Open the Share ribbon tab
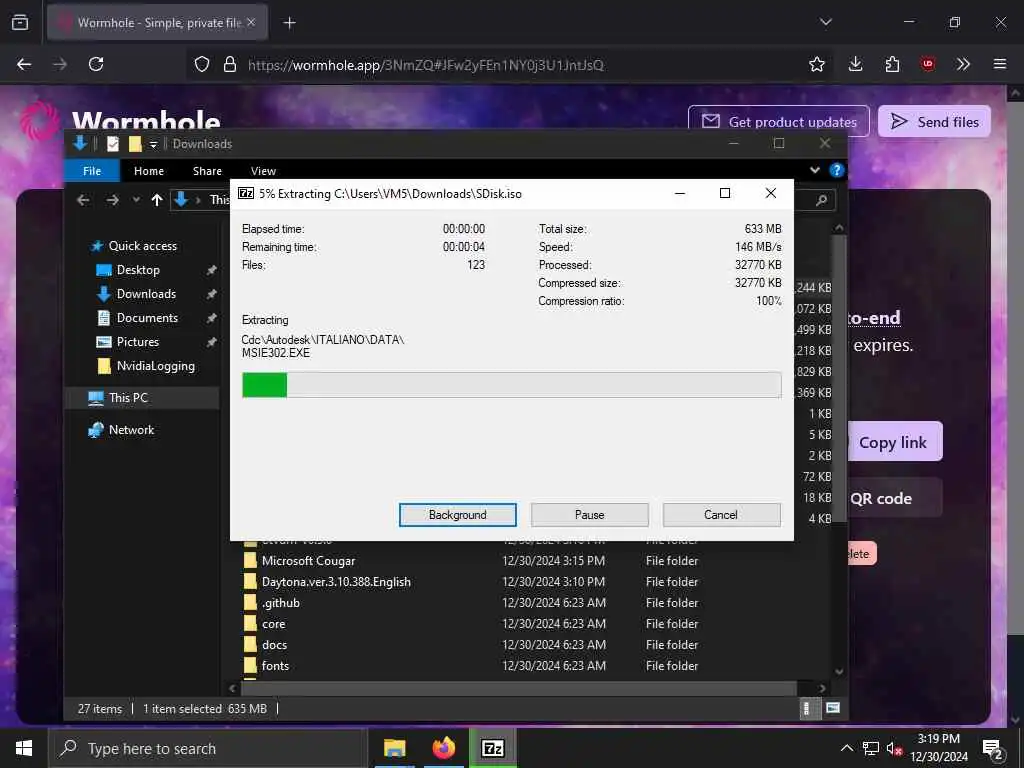 point(207,170)
